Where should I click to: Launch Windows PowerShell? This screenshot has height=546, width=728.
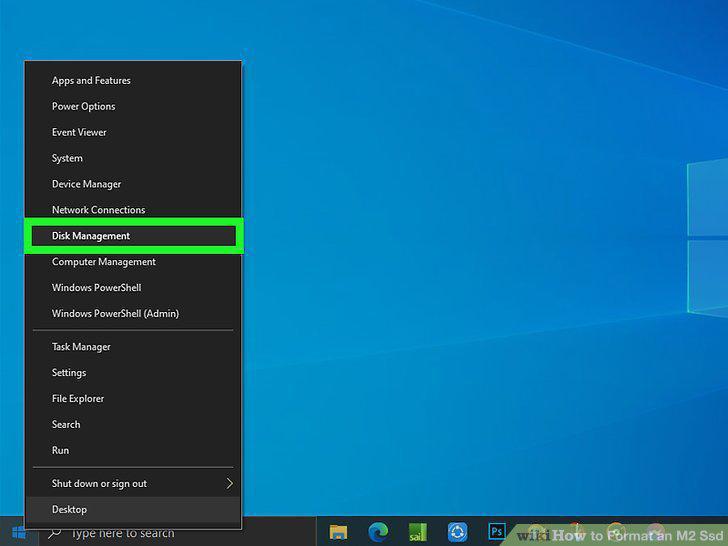[x=133, y=288]
